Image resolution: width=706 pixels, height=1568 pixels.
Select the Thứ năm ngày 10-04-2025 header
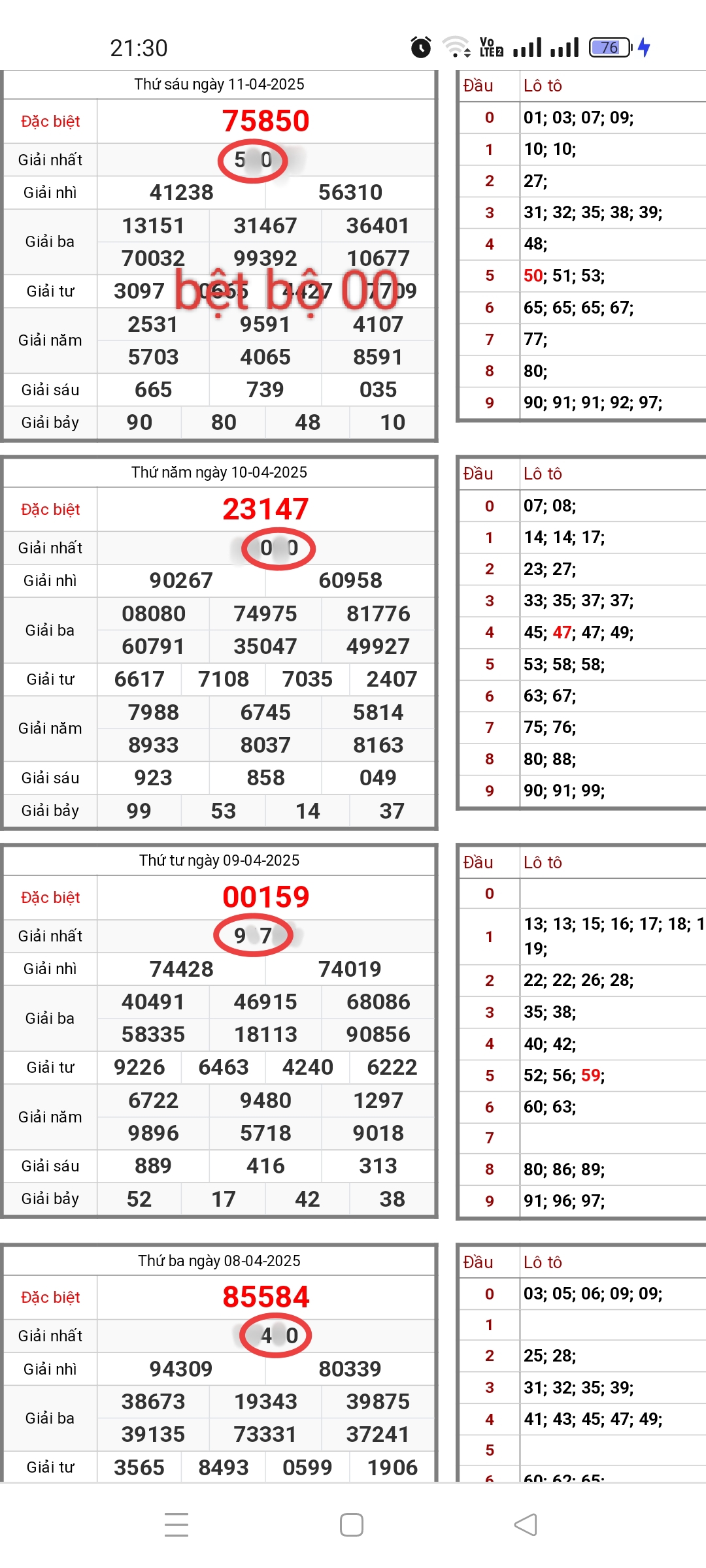pyautogui.click(x=219, y=472)
